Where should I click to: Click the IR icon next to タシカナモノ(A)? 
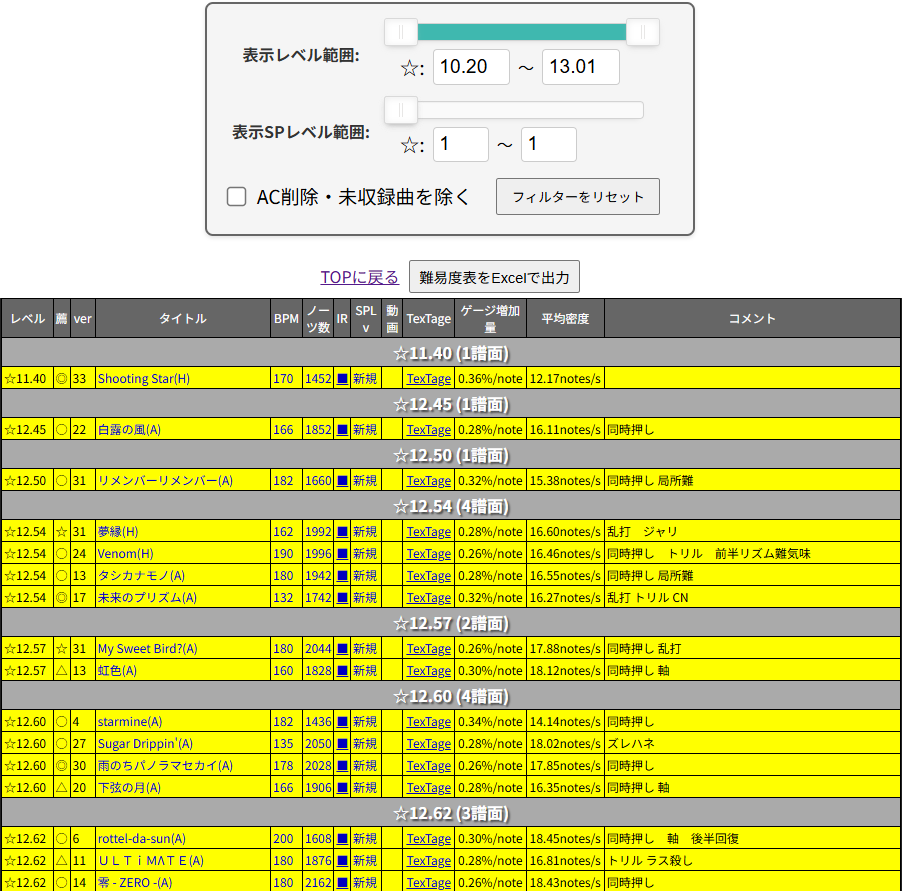point(341,576)
